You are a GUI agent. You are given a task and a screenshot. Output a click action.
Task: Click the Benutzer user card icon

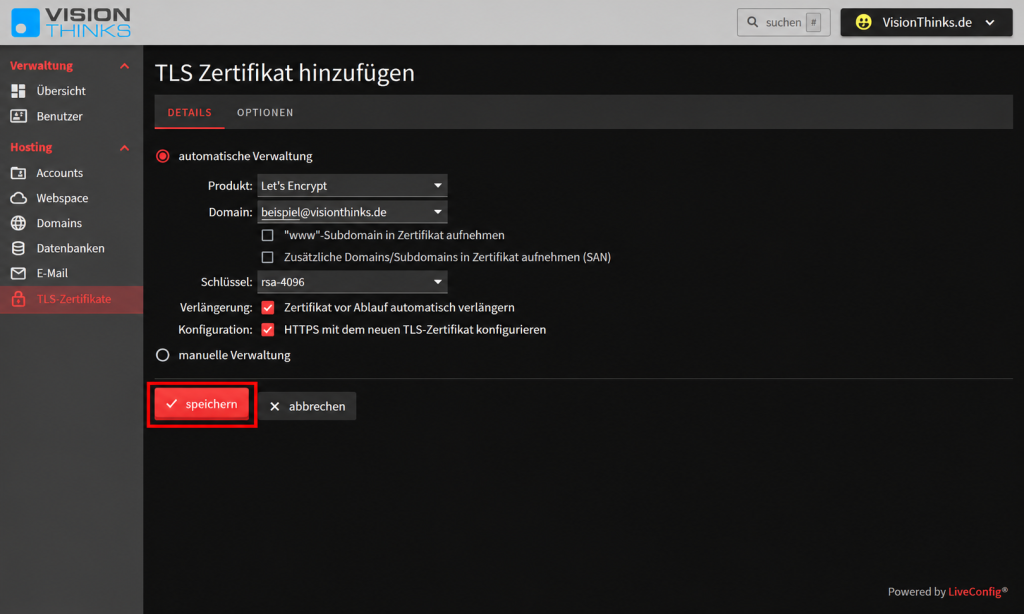pyautogui.click(x=18, y=116)
